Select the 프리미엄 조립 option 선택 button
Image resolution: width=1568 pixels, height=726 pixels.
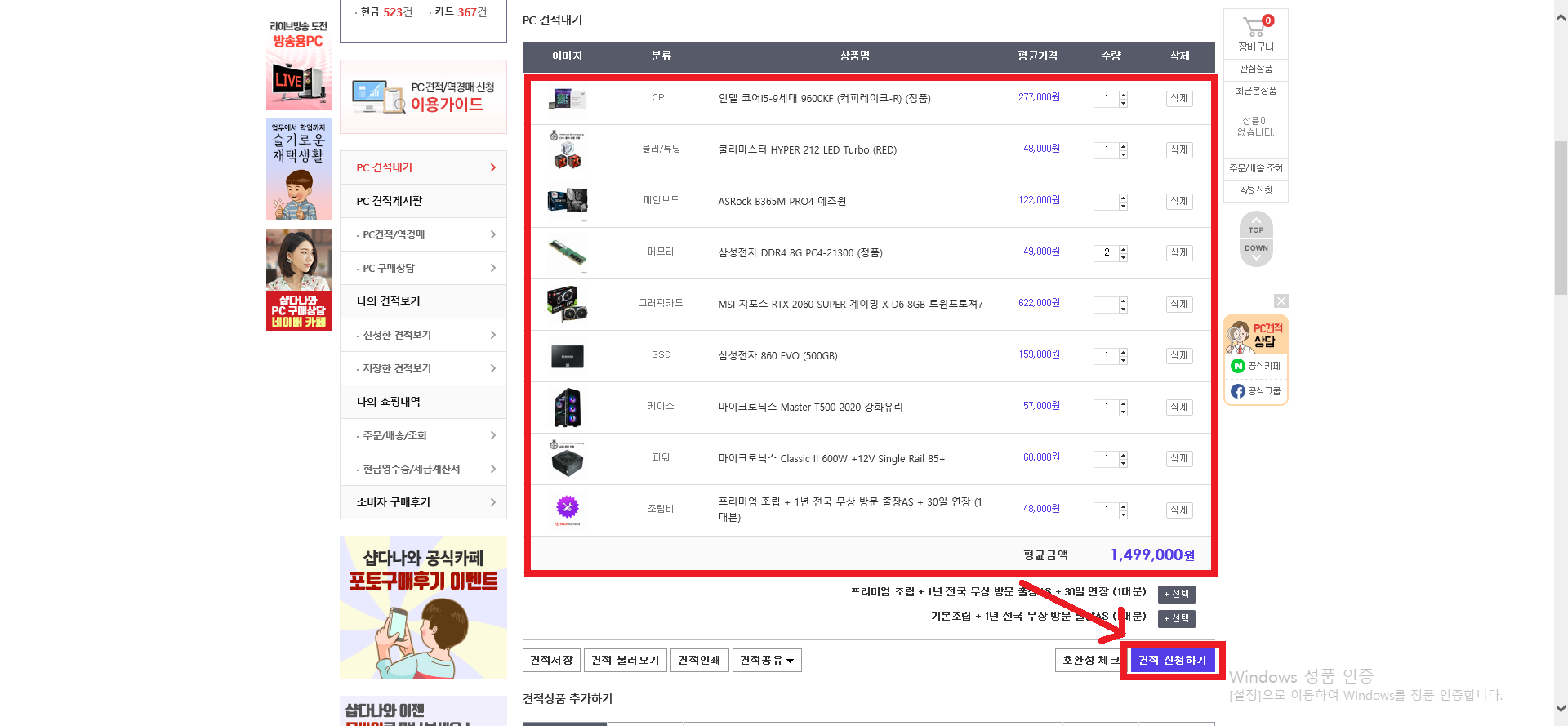click(1177, 594)
